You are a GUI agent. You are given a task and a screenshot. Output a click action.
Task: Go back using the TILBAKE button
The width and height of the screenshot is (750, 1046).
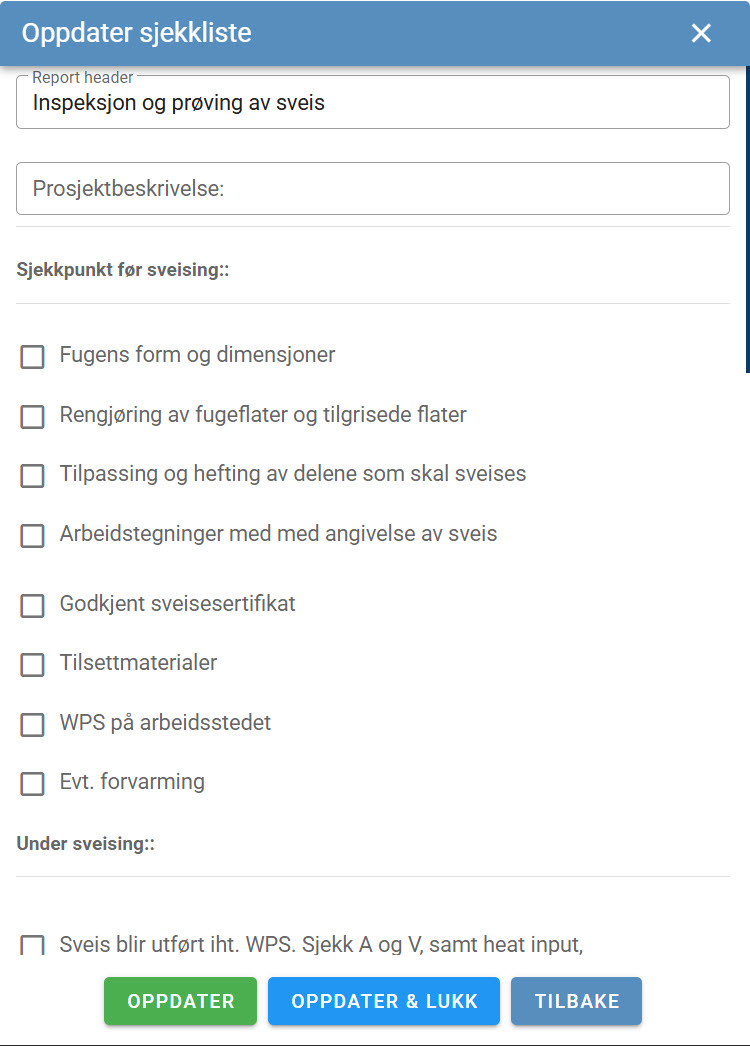point(576,1000)
